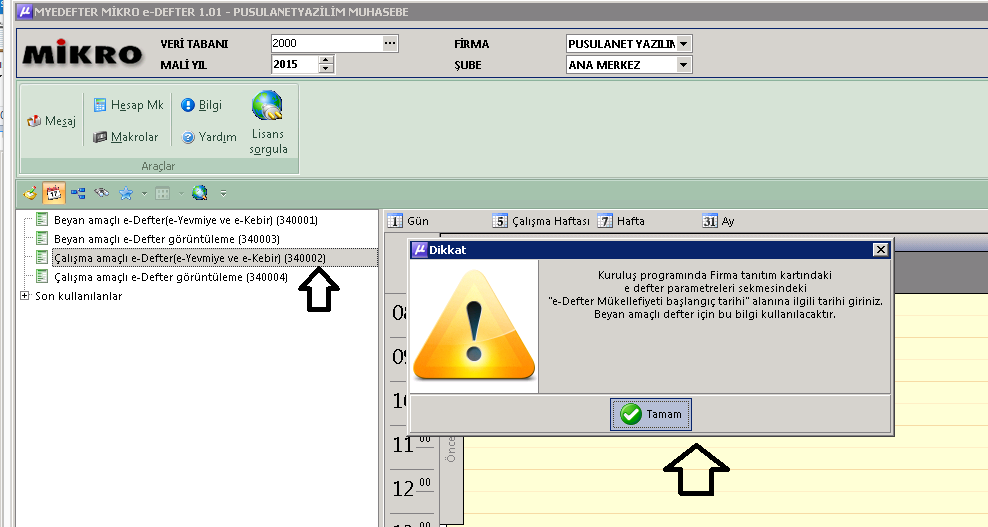Open the VERİ TABANI browse ellipsis button
The height and width of the screenshot is (527, 988).
click(x=390, y=43)
